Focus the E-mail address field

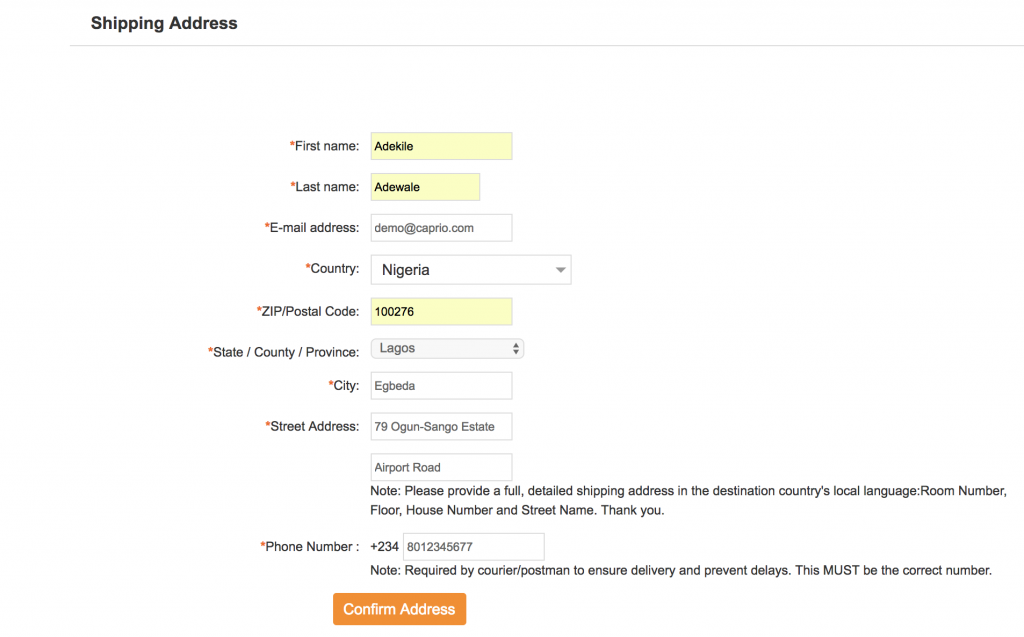(x=441, y=228)
